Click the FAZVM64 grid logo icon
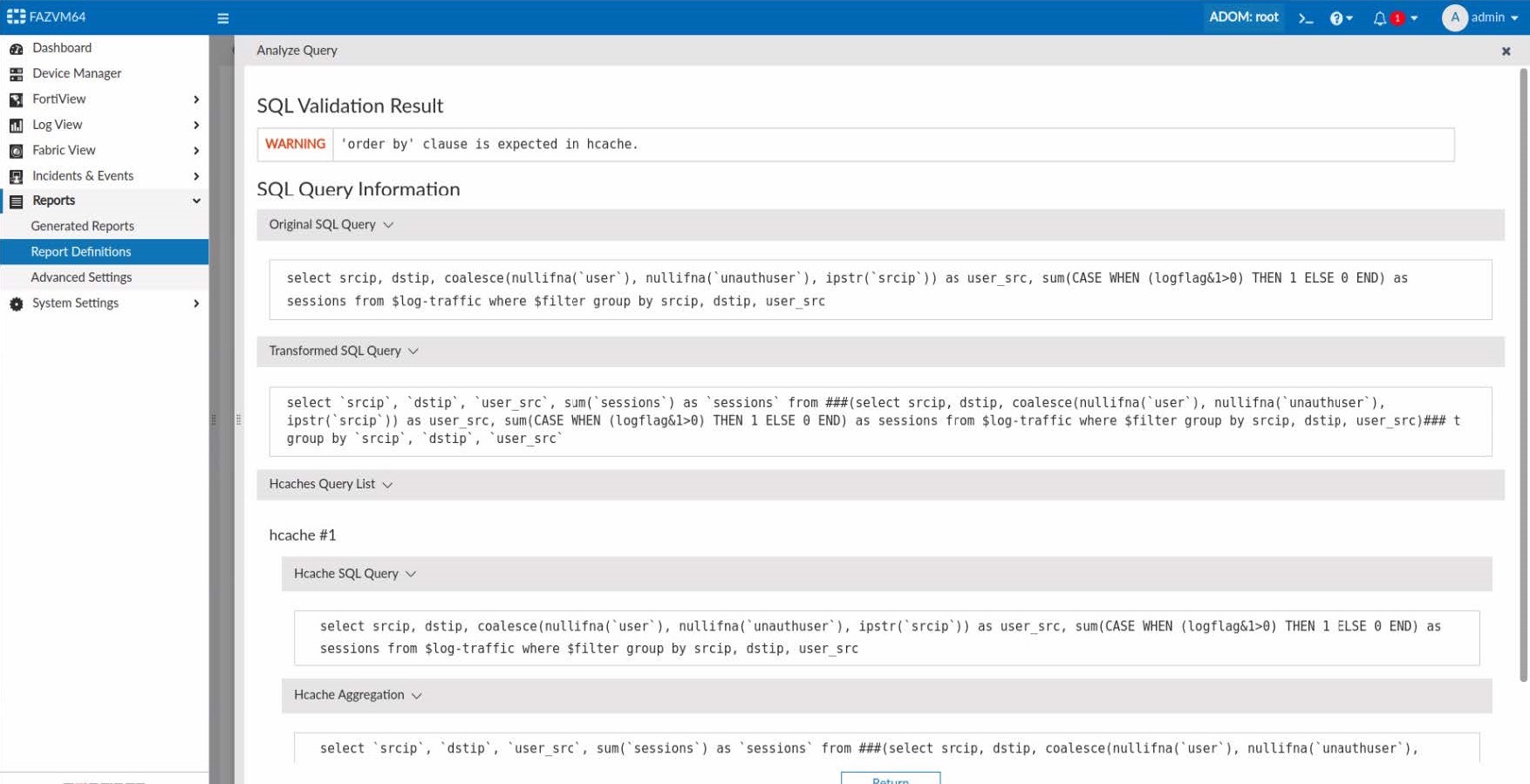The image size is (1530, 784). coord(16,17)
